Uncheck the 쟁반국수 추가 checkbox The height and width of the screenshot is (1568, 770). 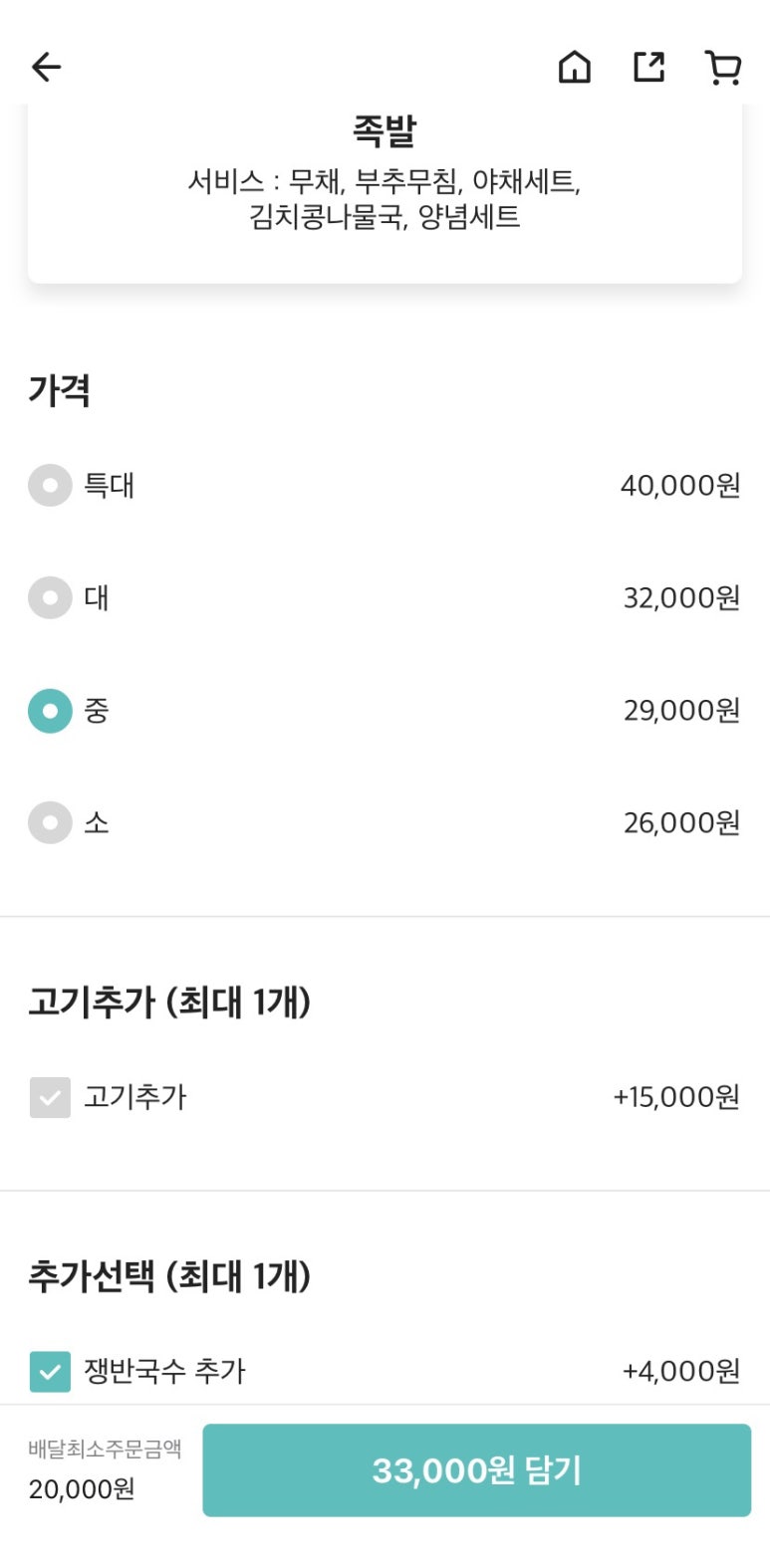click(50, 1371)
